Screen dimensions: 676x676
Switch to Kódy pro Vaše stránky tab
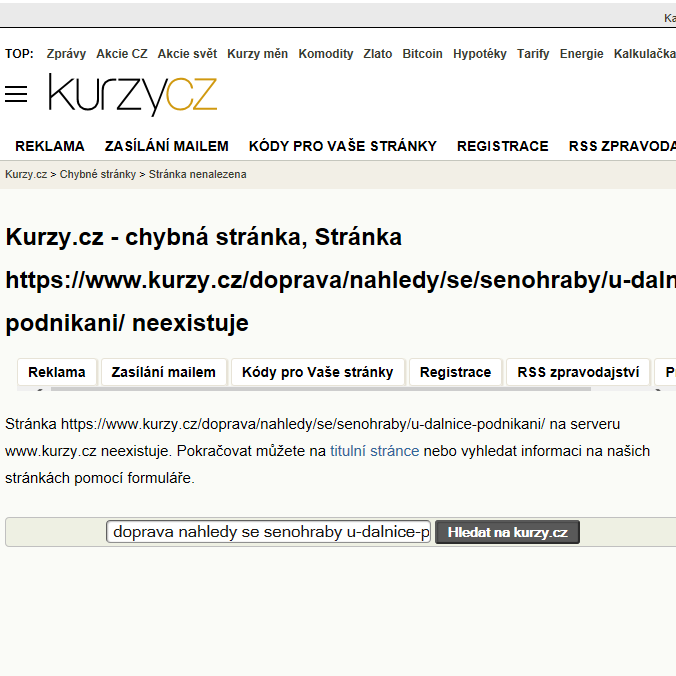318,372
